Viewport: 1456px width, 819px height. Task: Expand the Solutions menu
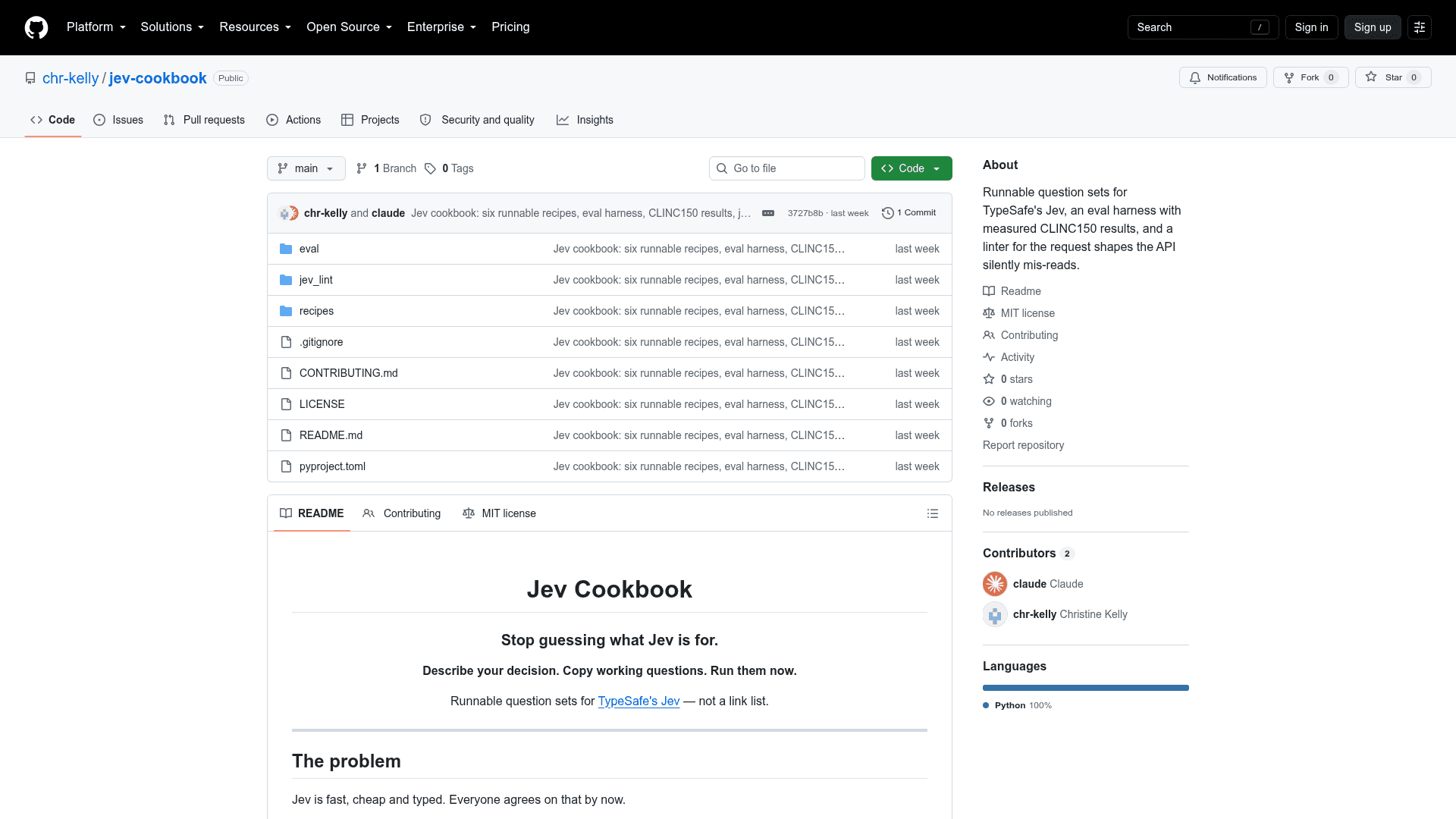click(172, 27)
